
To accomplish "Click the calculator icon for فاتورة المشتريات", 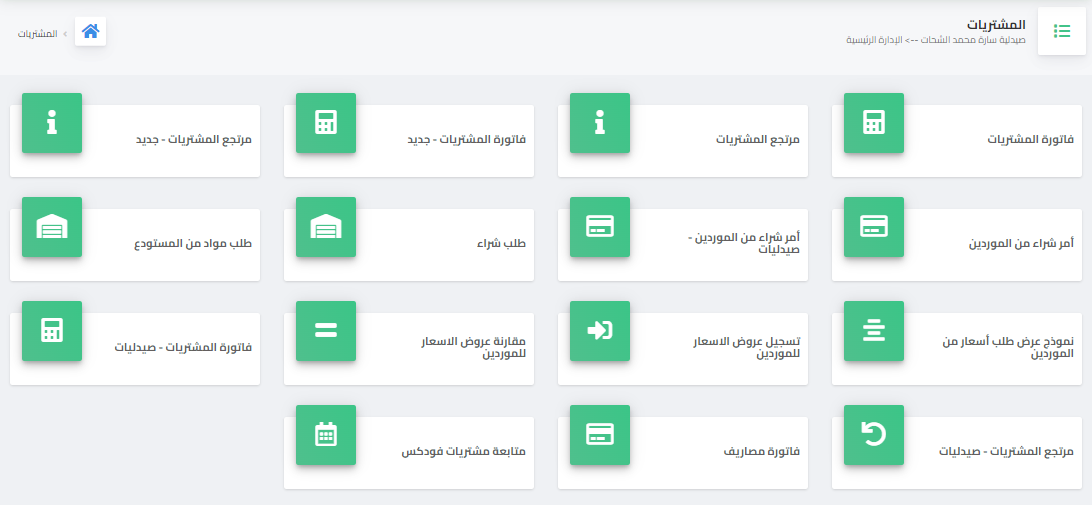I will point(873,123).
